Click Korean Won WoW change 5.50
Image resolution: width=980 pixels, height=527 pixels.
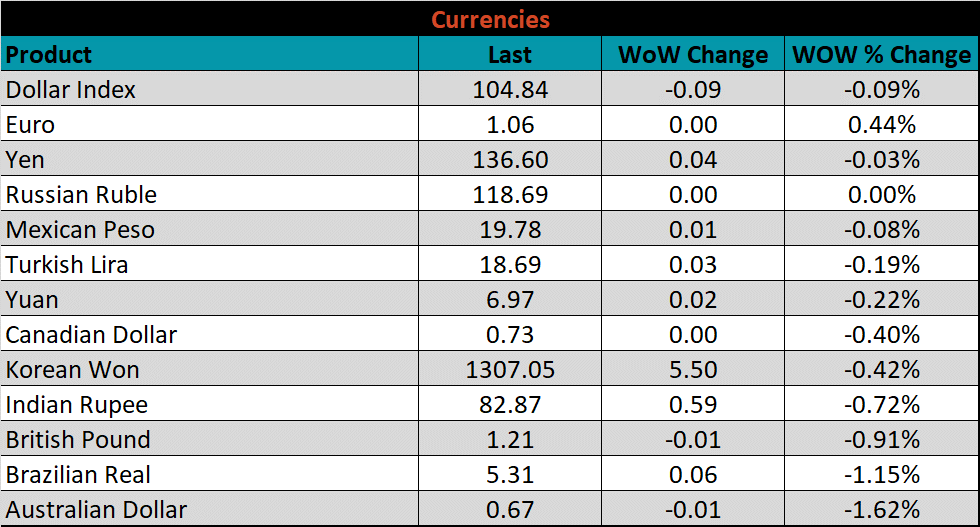692,369
